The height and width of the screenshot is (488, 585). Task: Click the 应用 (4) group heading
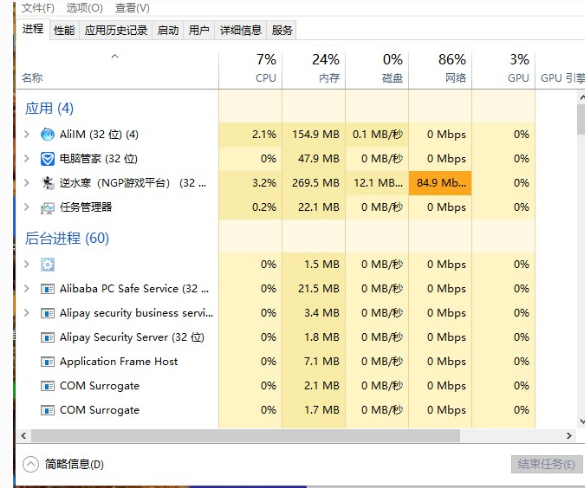pos(49,109)
